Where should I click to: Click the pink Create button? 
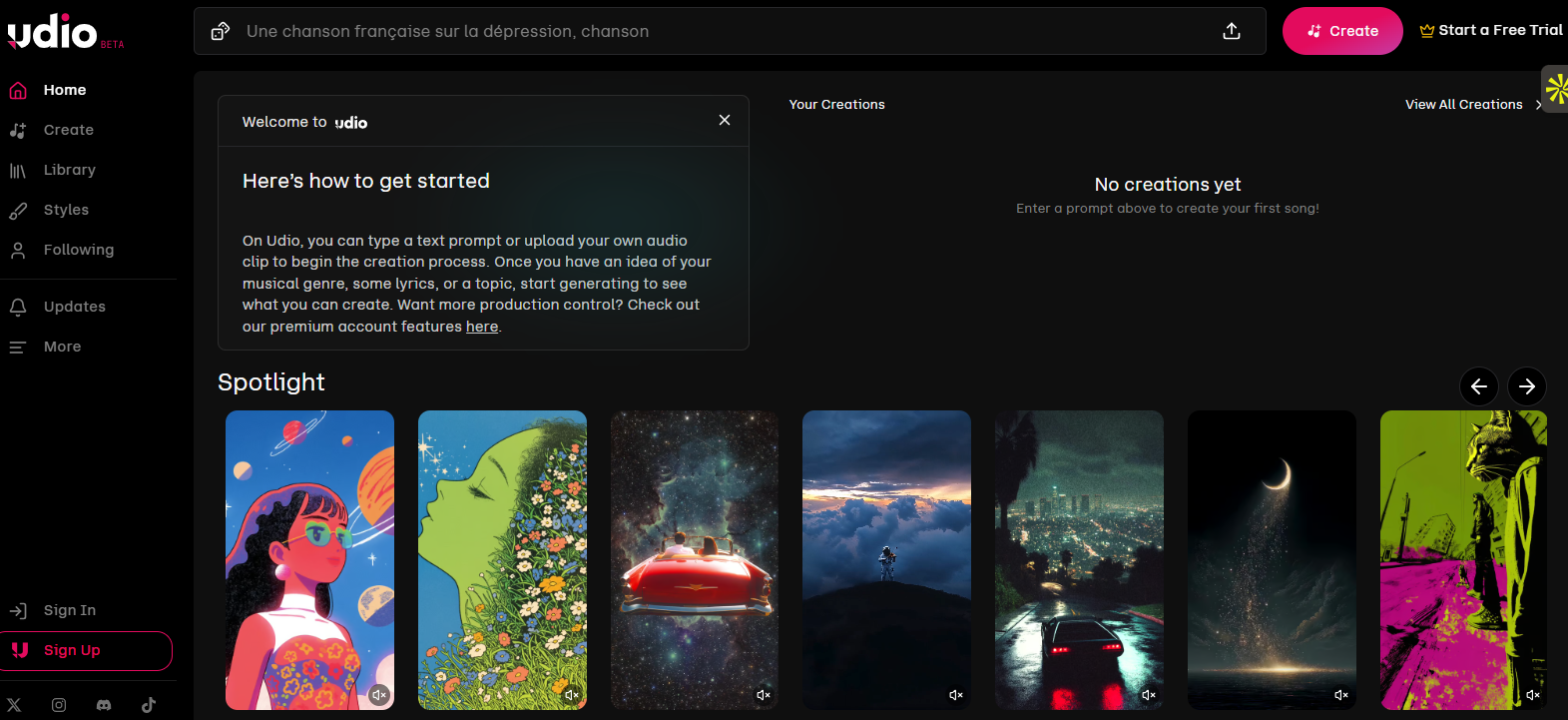1342,31
